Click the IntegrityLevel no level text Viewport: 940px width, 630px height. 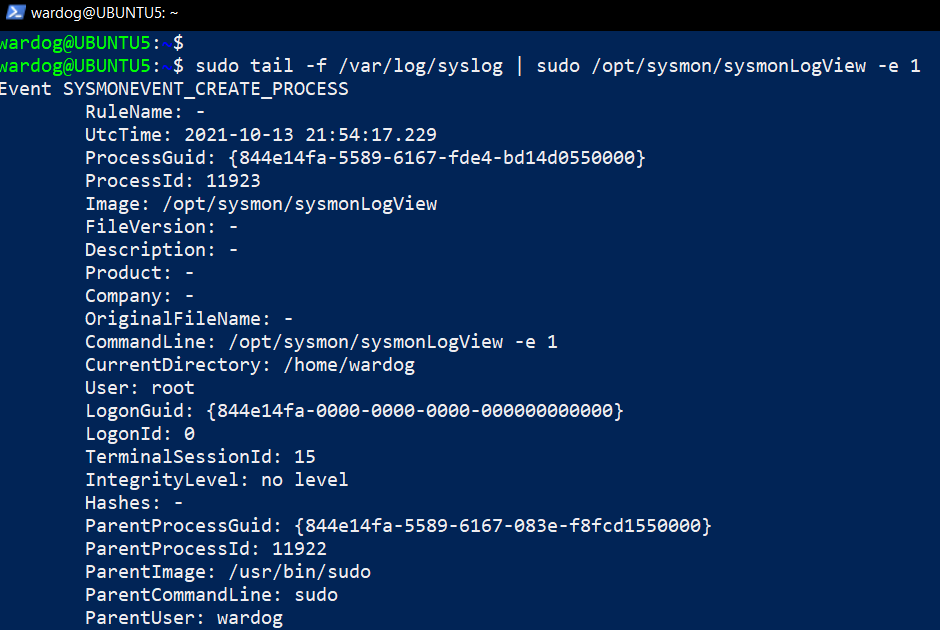click(x=305, y=480)
